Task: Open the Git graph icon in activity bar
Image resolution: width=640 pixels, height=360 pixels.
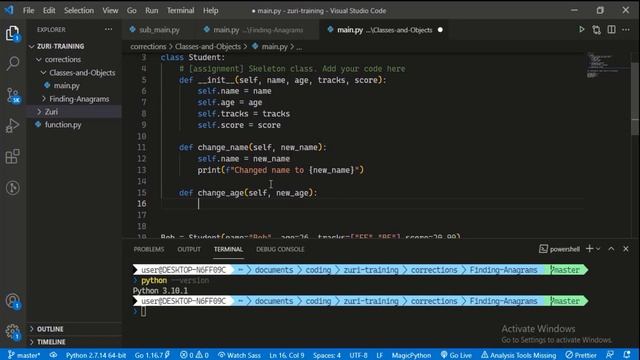Action: (x=13, y=188)
